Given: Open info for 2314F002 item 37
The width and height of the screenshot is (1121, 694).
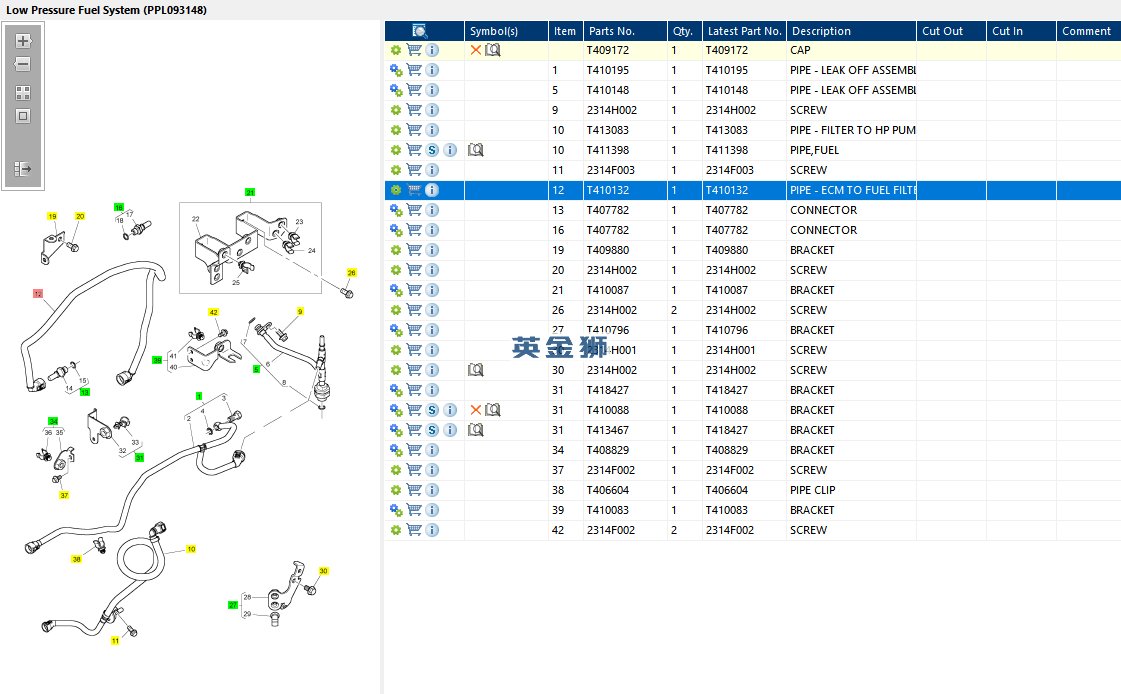Looking at the screenshot, I should (x=432, y=470).
